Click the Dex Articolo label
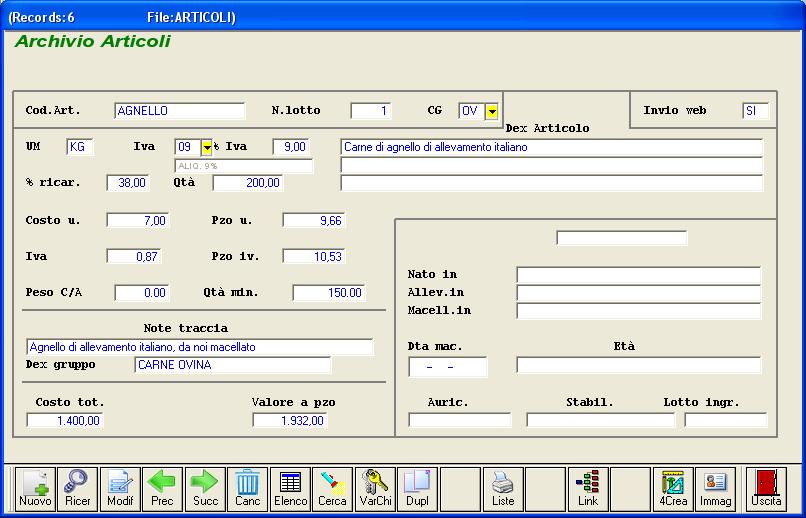The height and width of the screenshot is (518, 806). point(547,128)
